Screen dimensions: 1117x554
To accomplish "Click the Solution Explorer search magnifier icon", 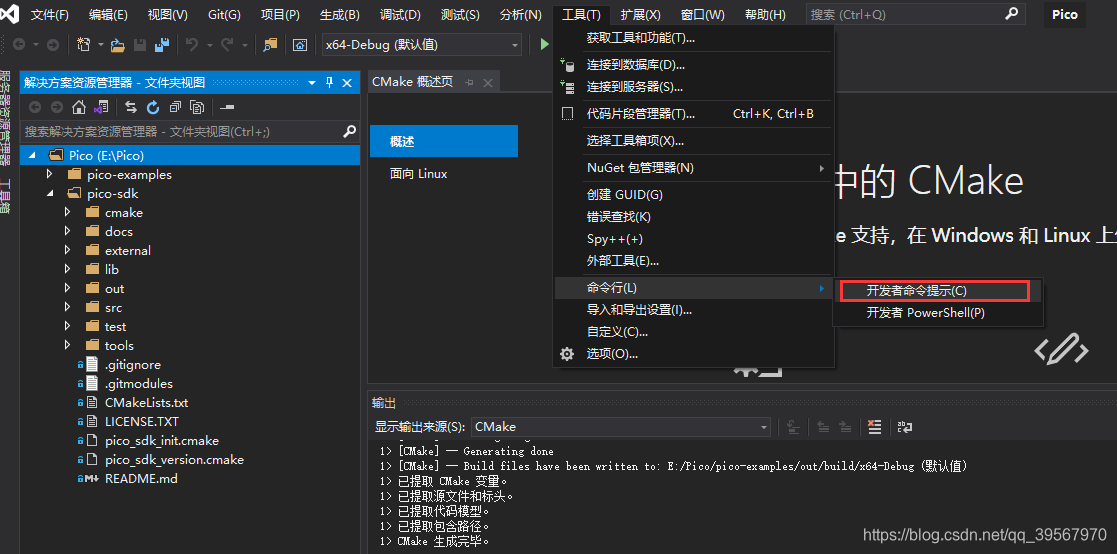I will click(349, 131).
